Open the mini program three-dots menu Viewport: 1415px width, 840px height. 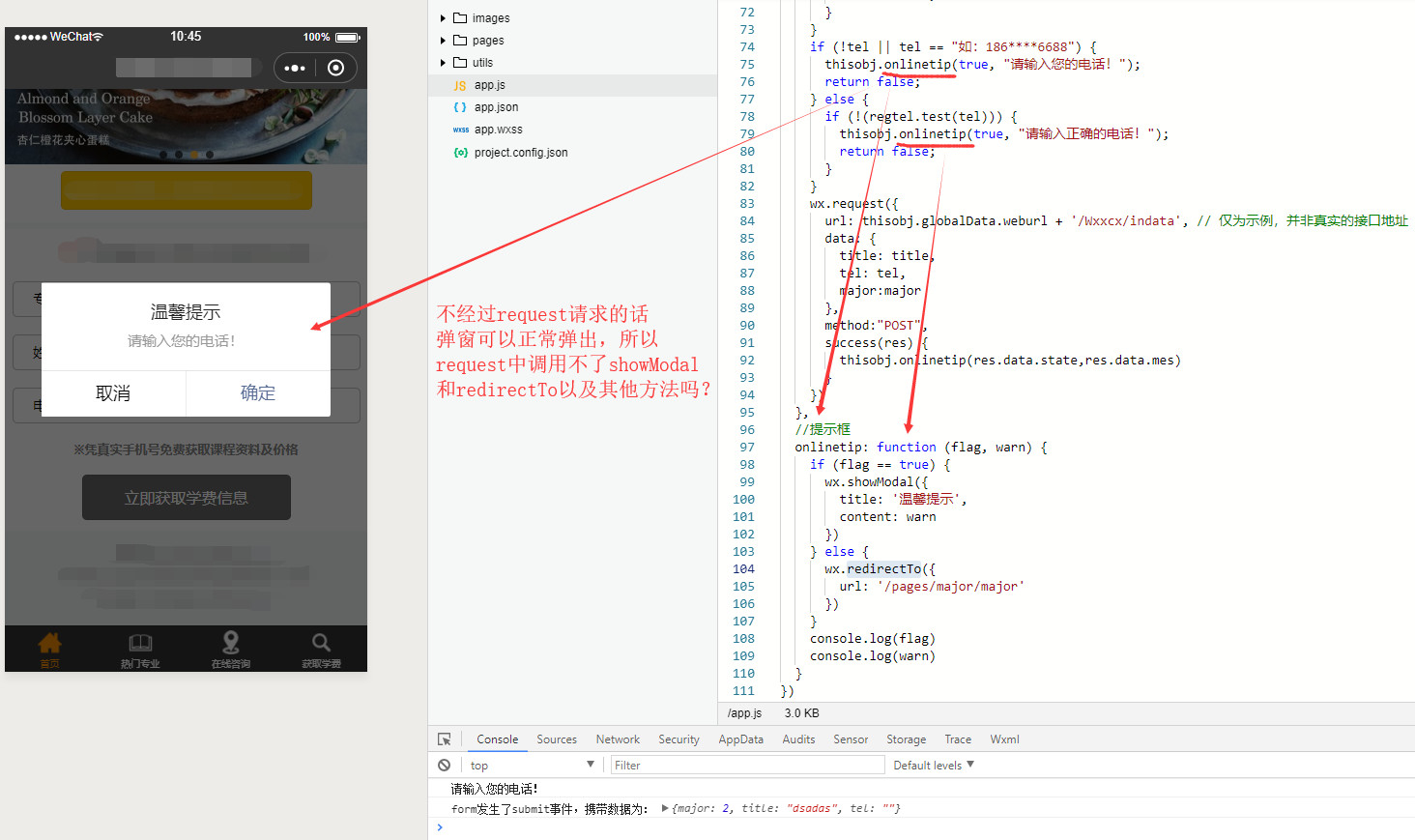point(295,68)
